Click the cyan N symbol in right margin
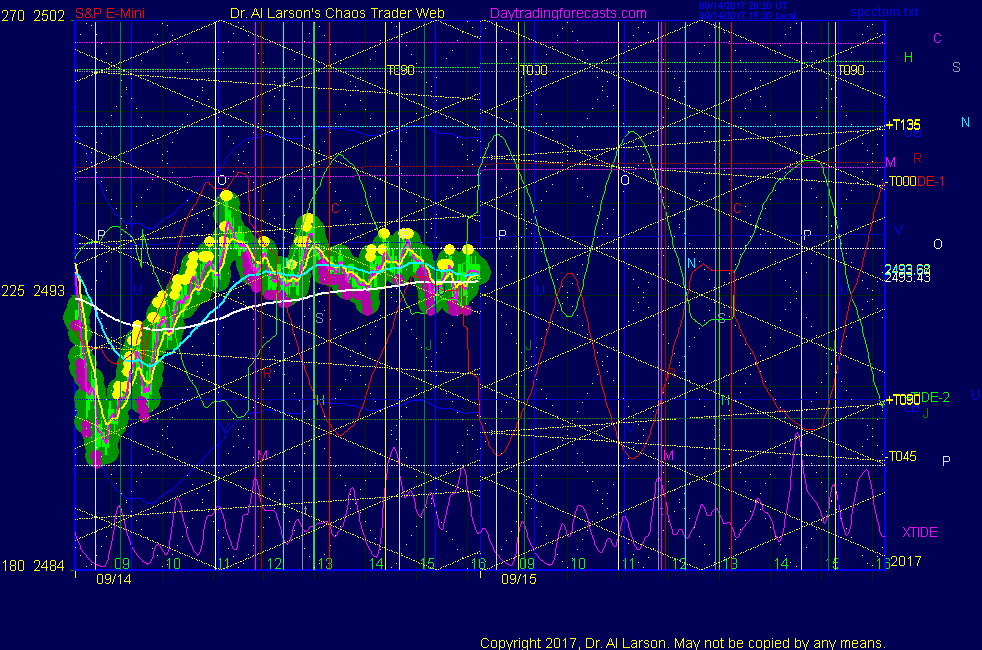Image resolution: width=982 pixels, height=650 pixels. (x=965, y=122)
